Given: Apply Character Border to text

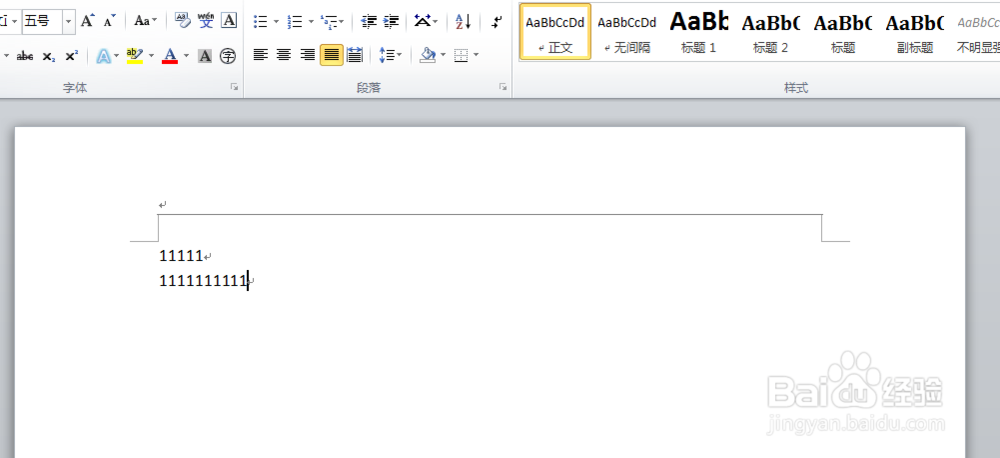Looking at the screenshot, I should (229, 20).
